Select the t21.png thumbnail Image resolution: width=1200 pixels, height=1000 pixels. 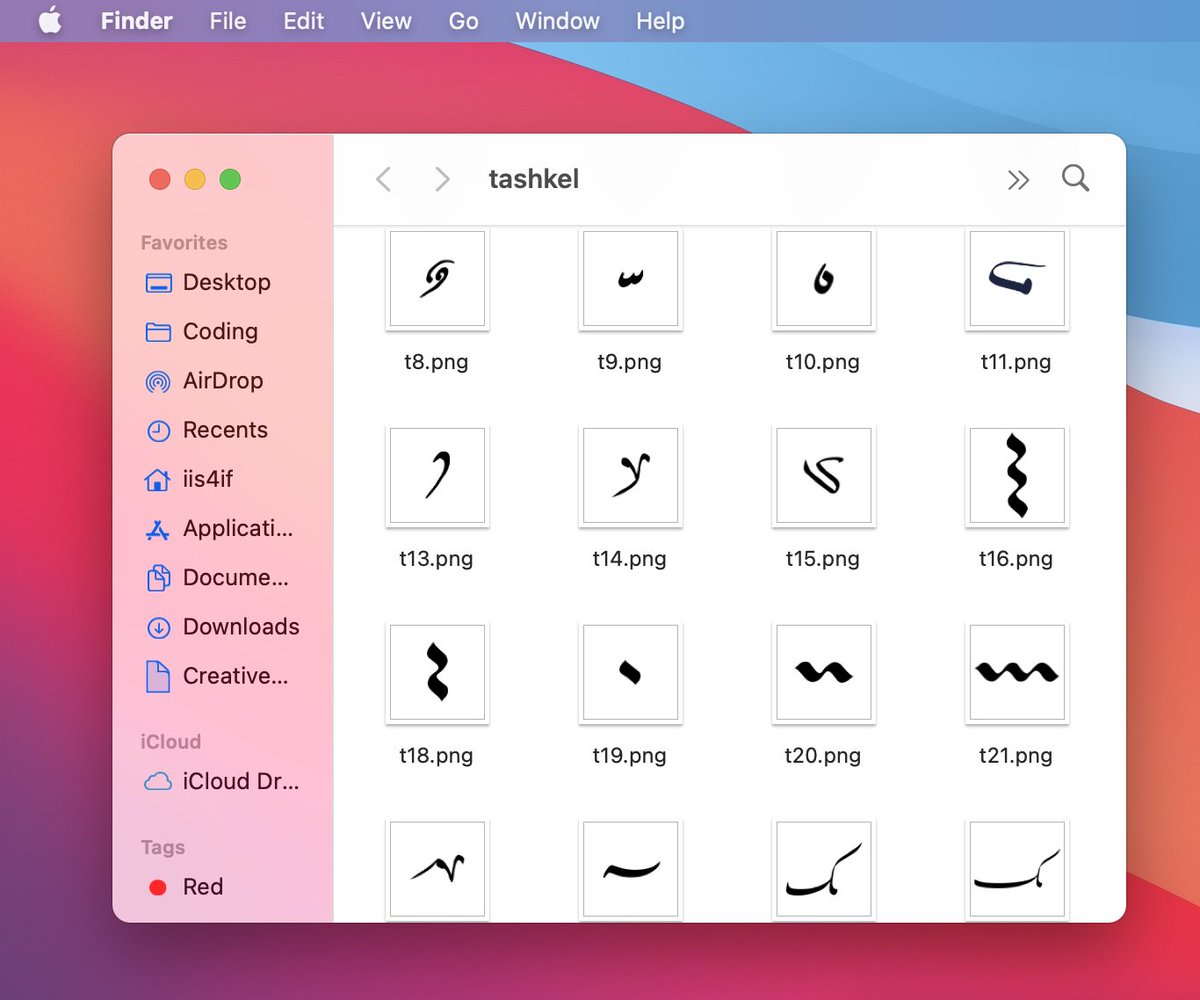(1017, 673)
